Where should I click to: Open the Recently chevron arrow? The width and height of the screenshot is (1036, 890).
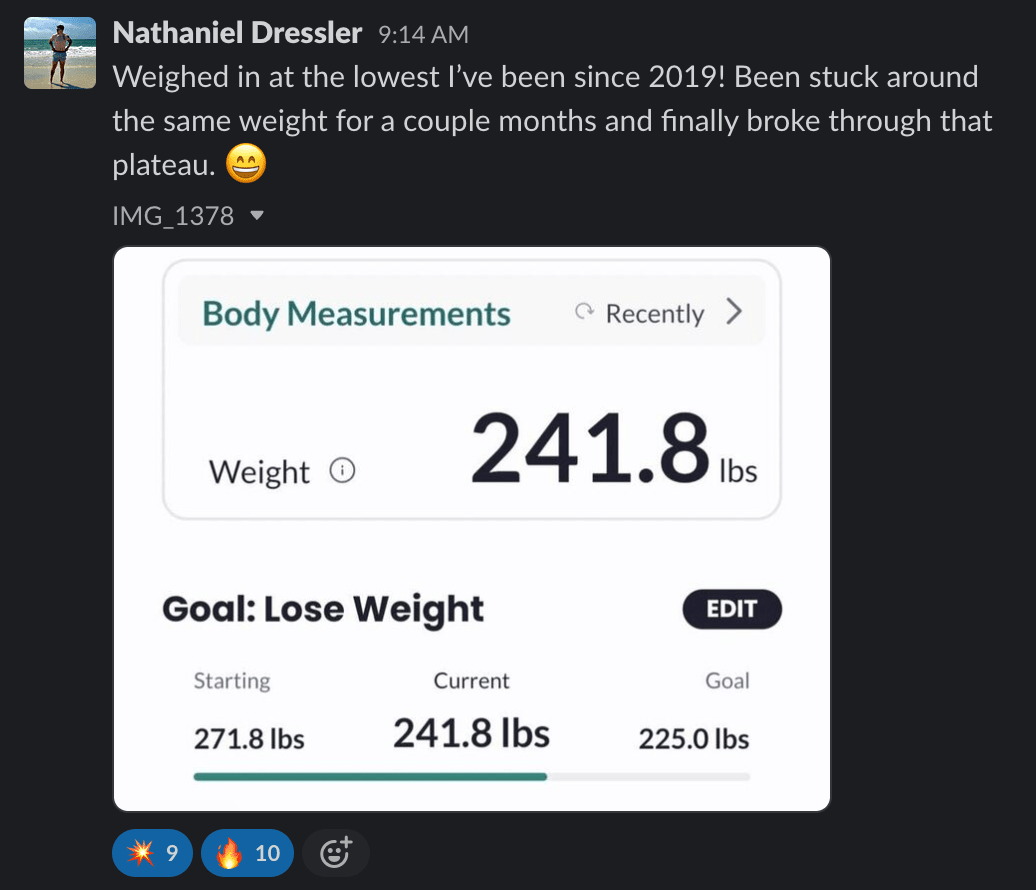(x=734, y=311)
